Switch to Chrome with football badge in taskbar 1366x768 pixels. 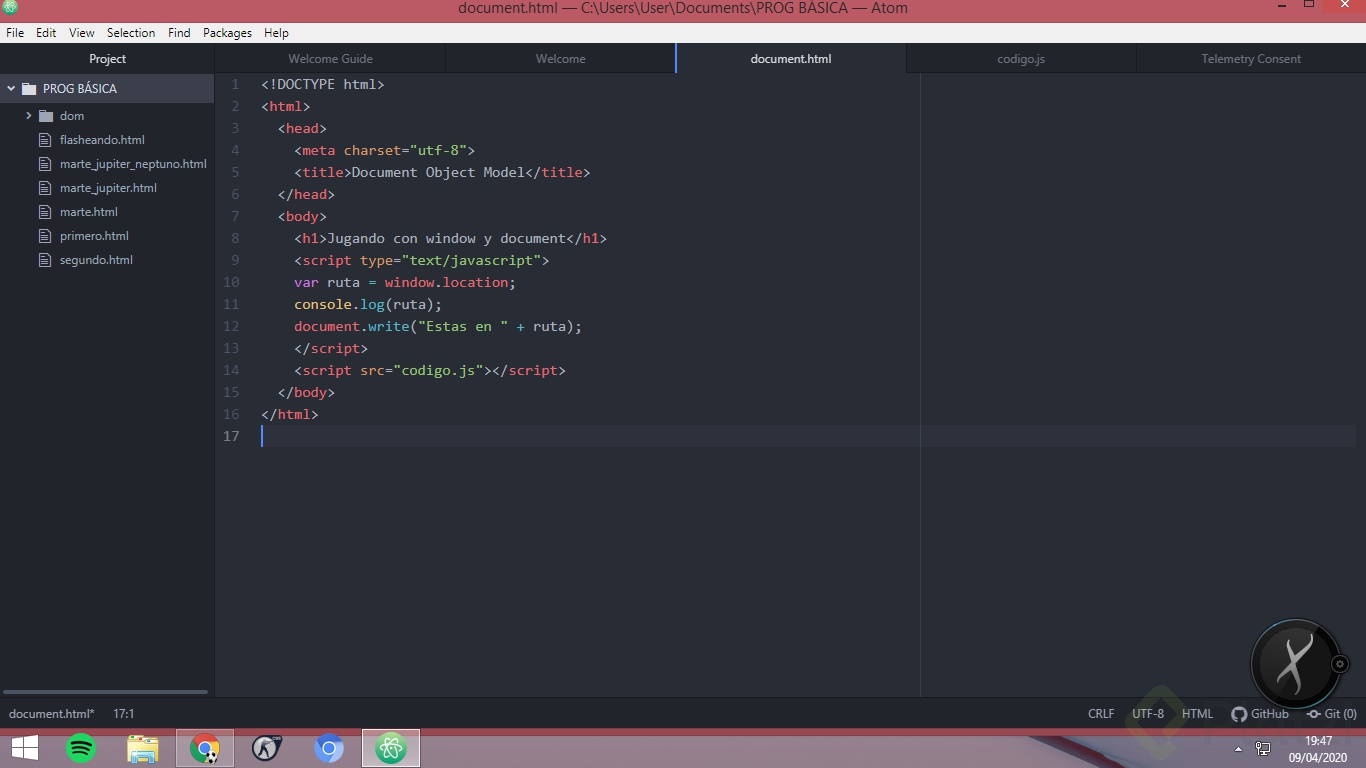(x=205, y=748)
